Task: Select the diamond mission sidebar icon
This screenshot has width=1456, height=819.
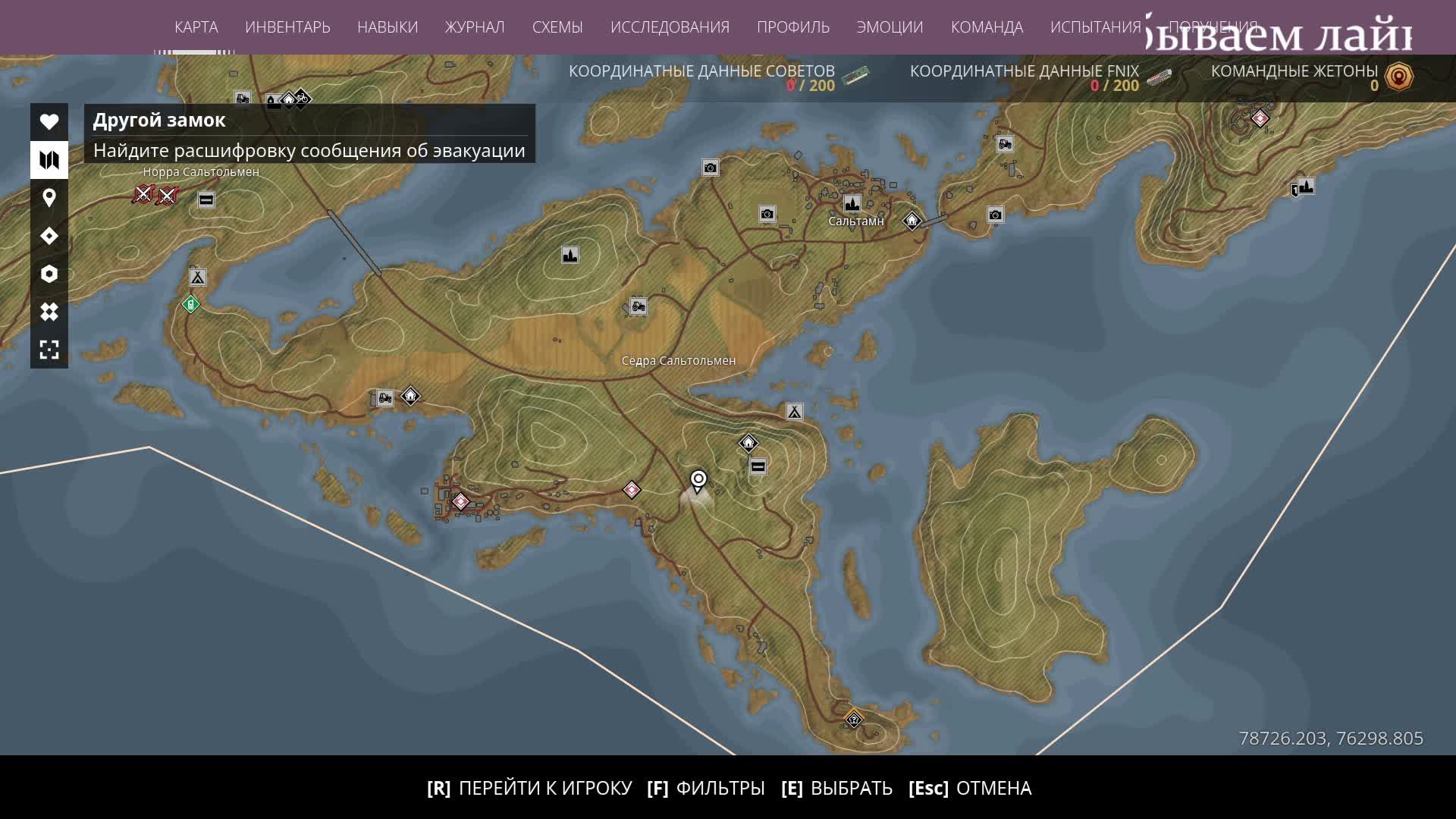Action: point(49,236)
